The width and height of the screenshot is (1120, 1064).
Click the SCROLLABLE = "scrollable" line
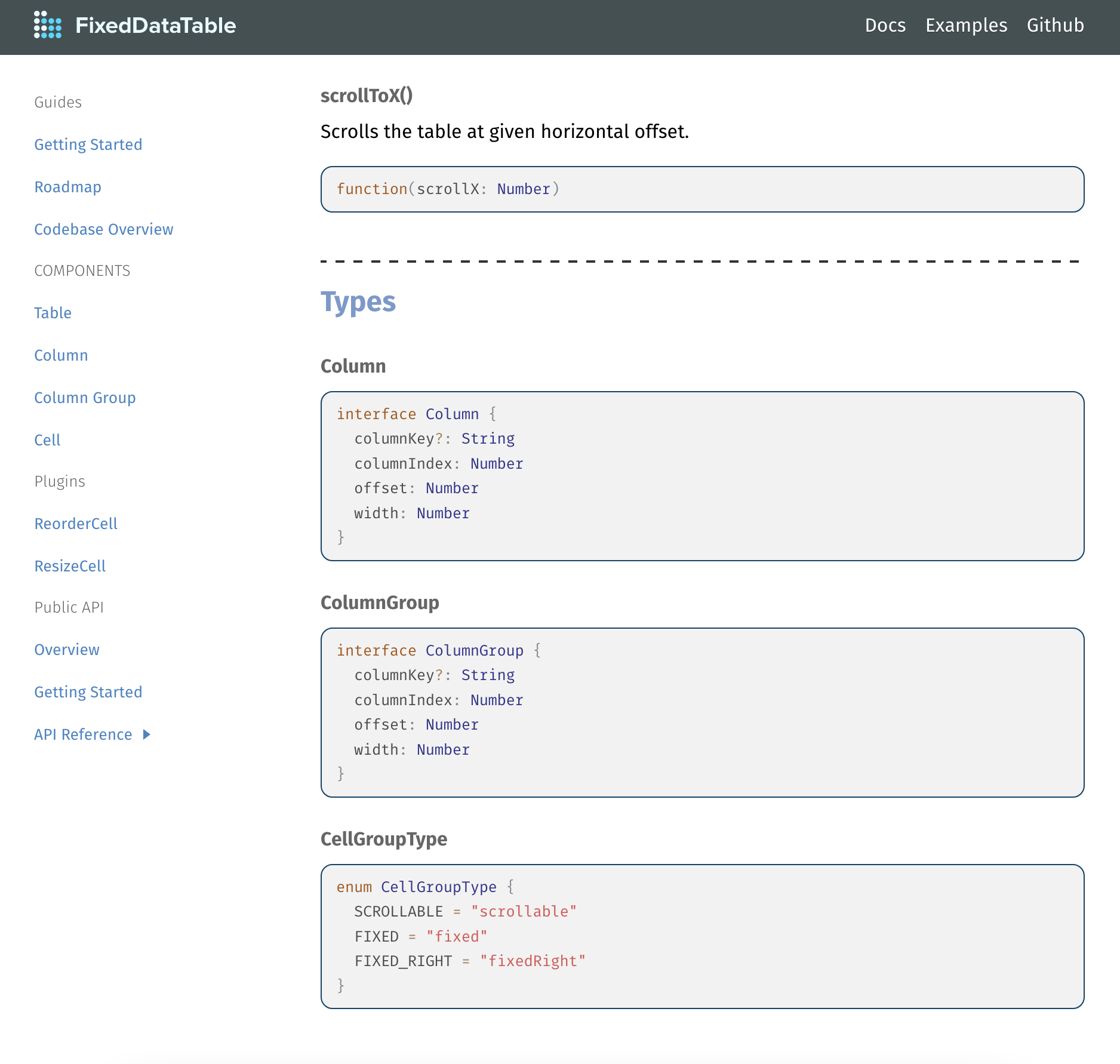coord(466,912)
